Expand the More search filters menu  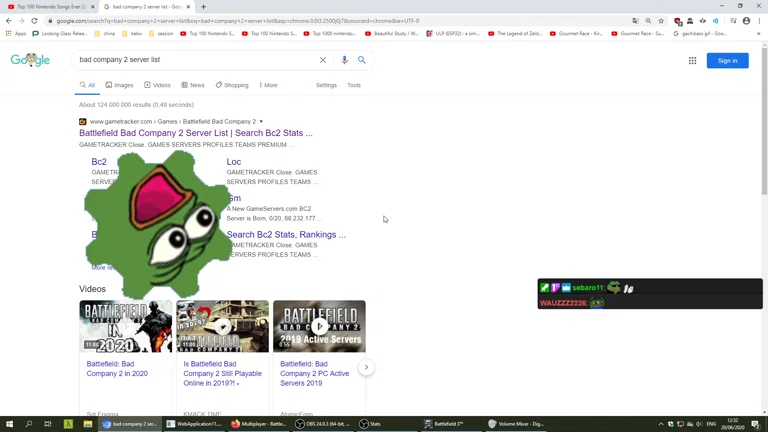pyautogui.click(x=268, y=85)
